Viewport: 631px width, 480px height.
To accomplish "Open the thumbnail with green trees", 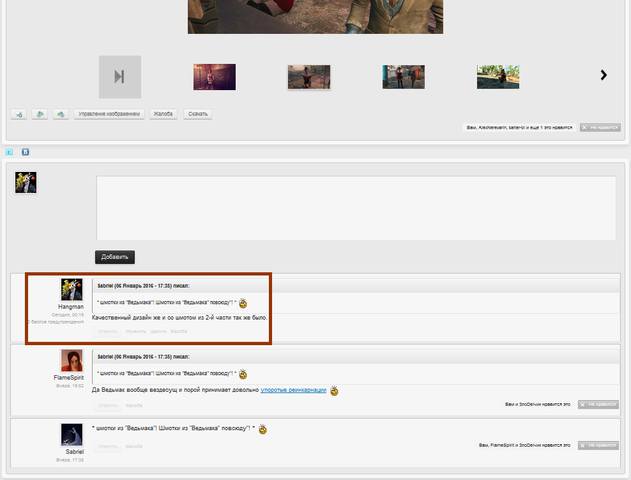I will pos(498,77).
